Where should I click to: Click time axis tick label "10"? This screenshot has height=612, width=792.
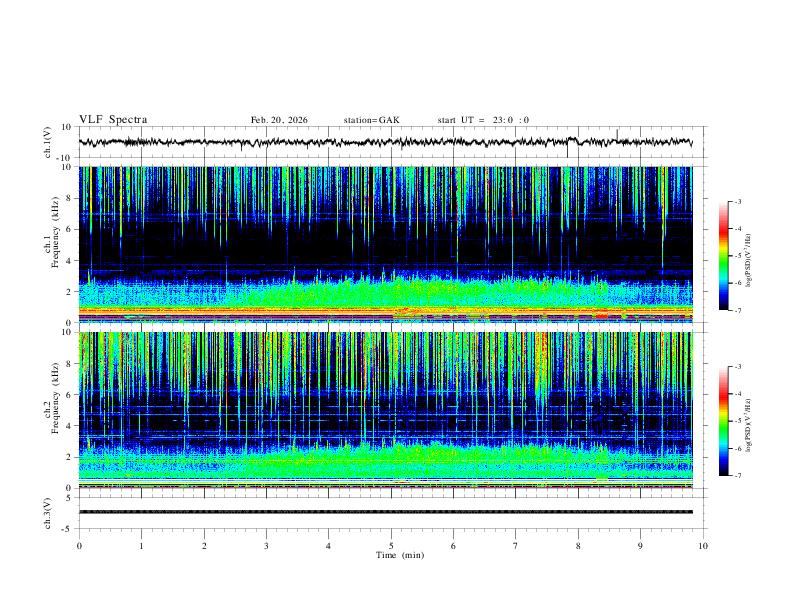(703, 546)
